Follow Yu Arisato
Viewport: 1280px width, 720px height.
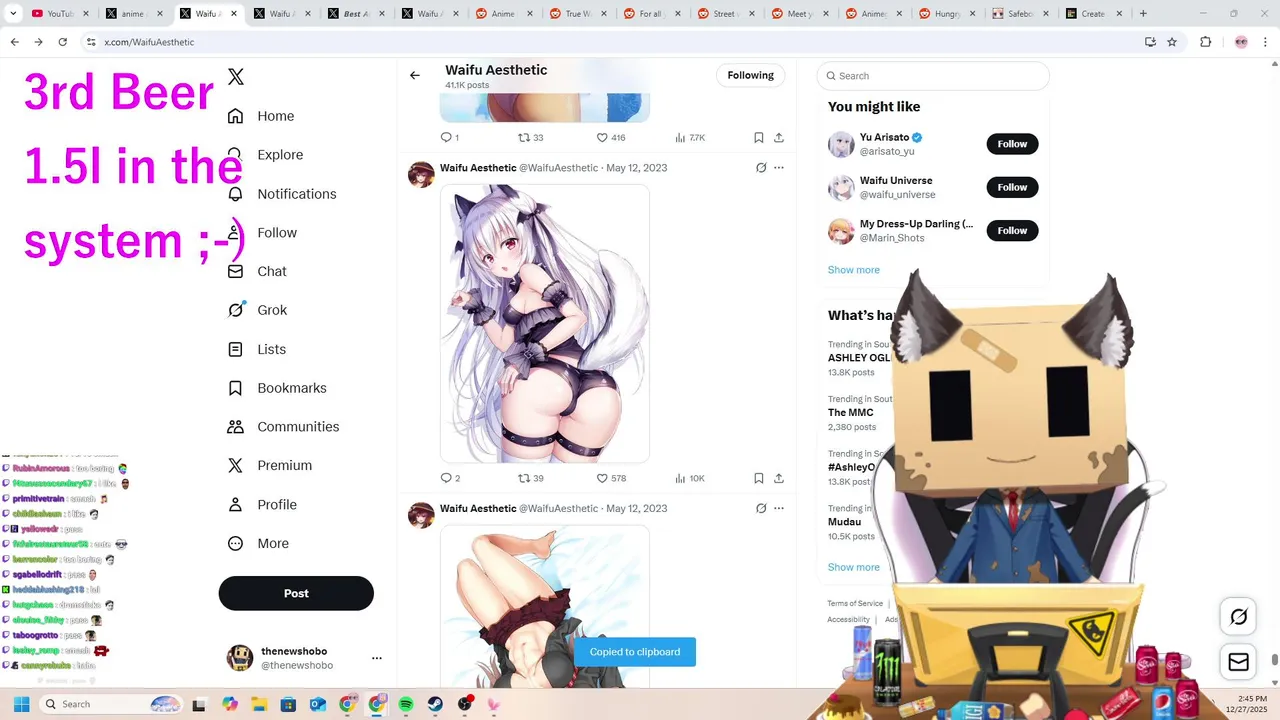click(1012, 144)
